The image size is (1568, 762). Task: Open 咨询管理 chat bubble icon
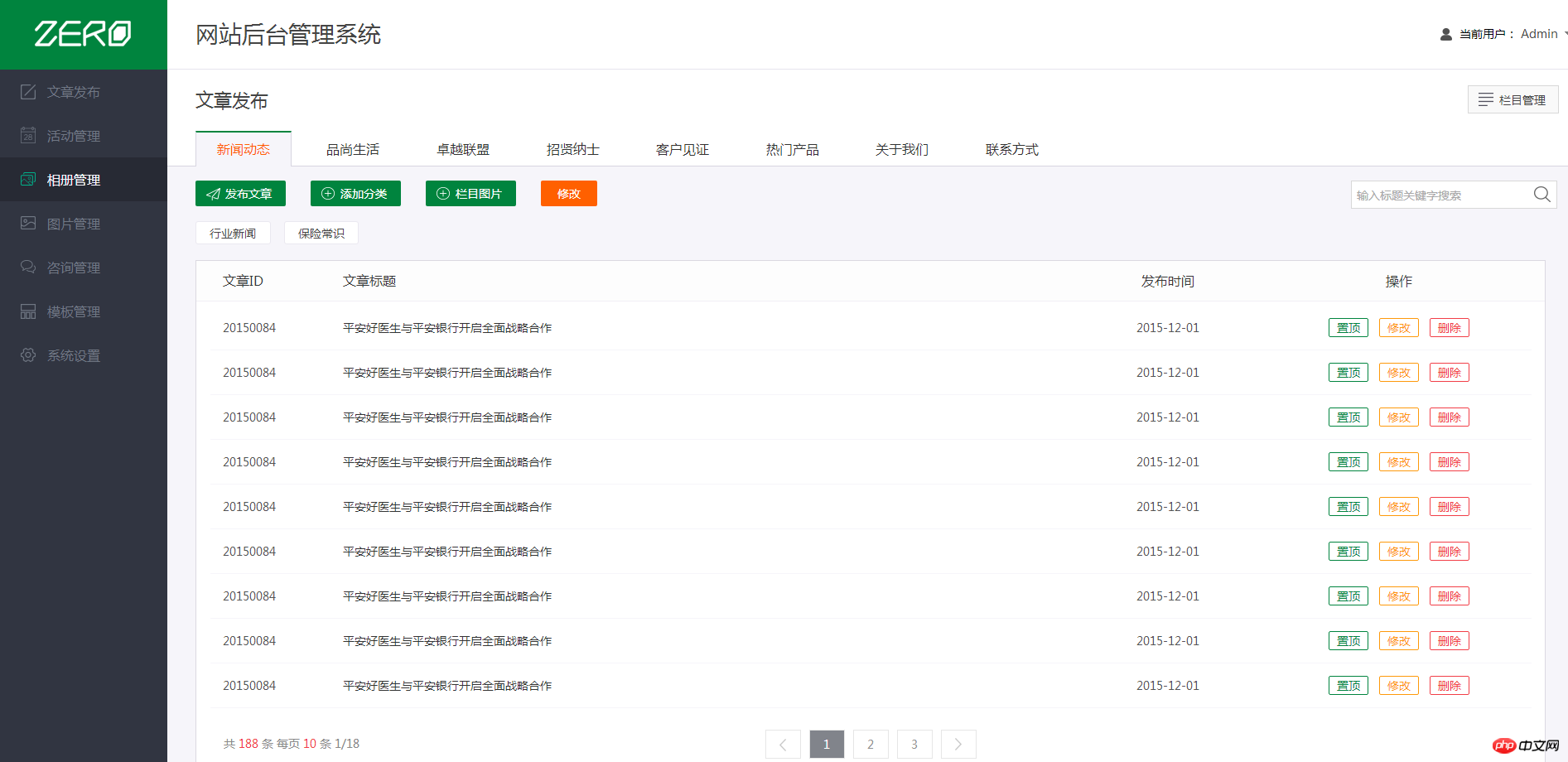28,267
